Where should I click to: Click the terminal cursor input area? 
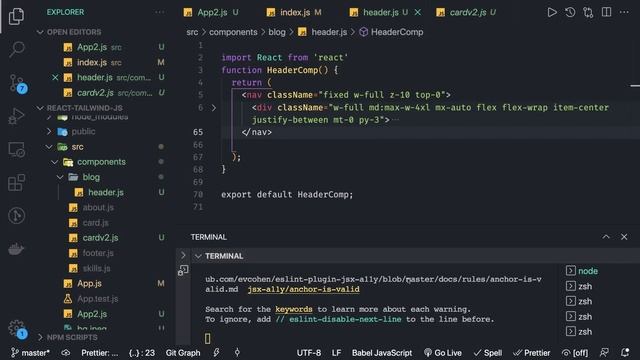click(208, 338)
